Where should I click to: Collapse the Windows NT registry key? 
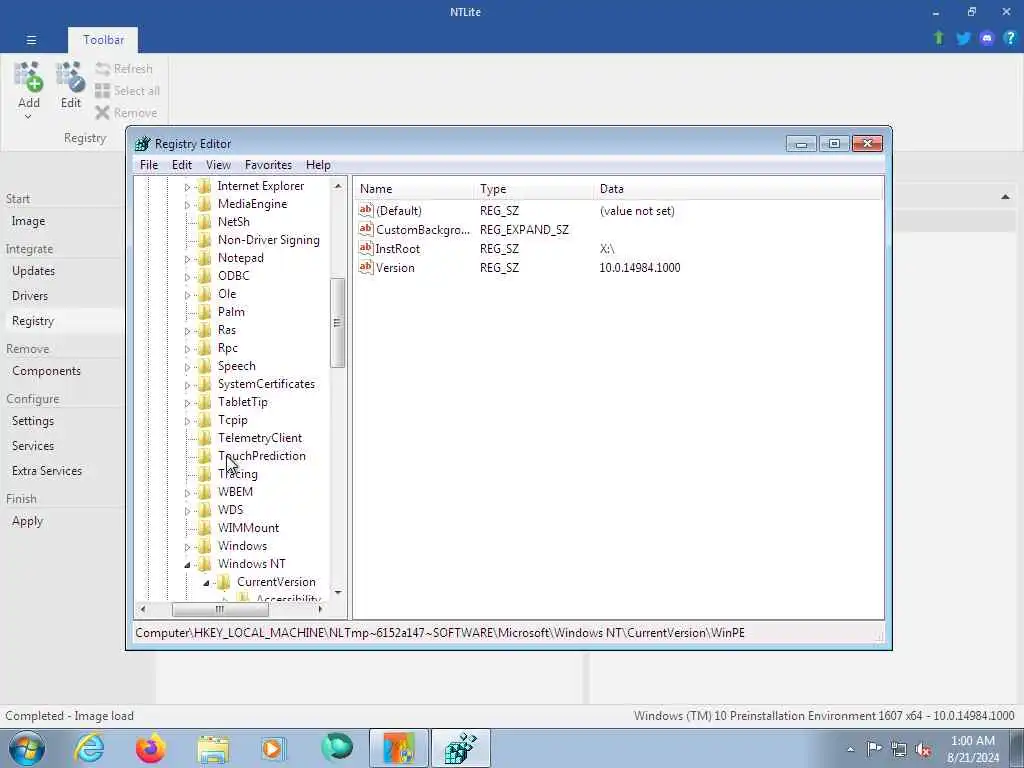click(187, 565)
